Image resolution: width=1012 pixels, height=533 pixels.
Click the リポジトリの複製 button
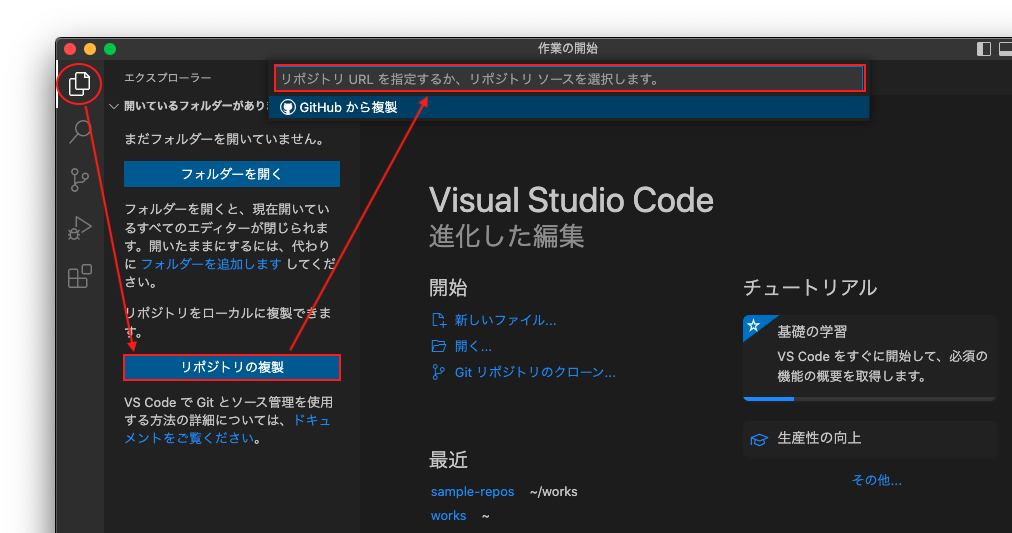[232, 367]
